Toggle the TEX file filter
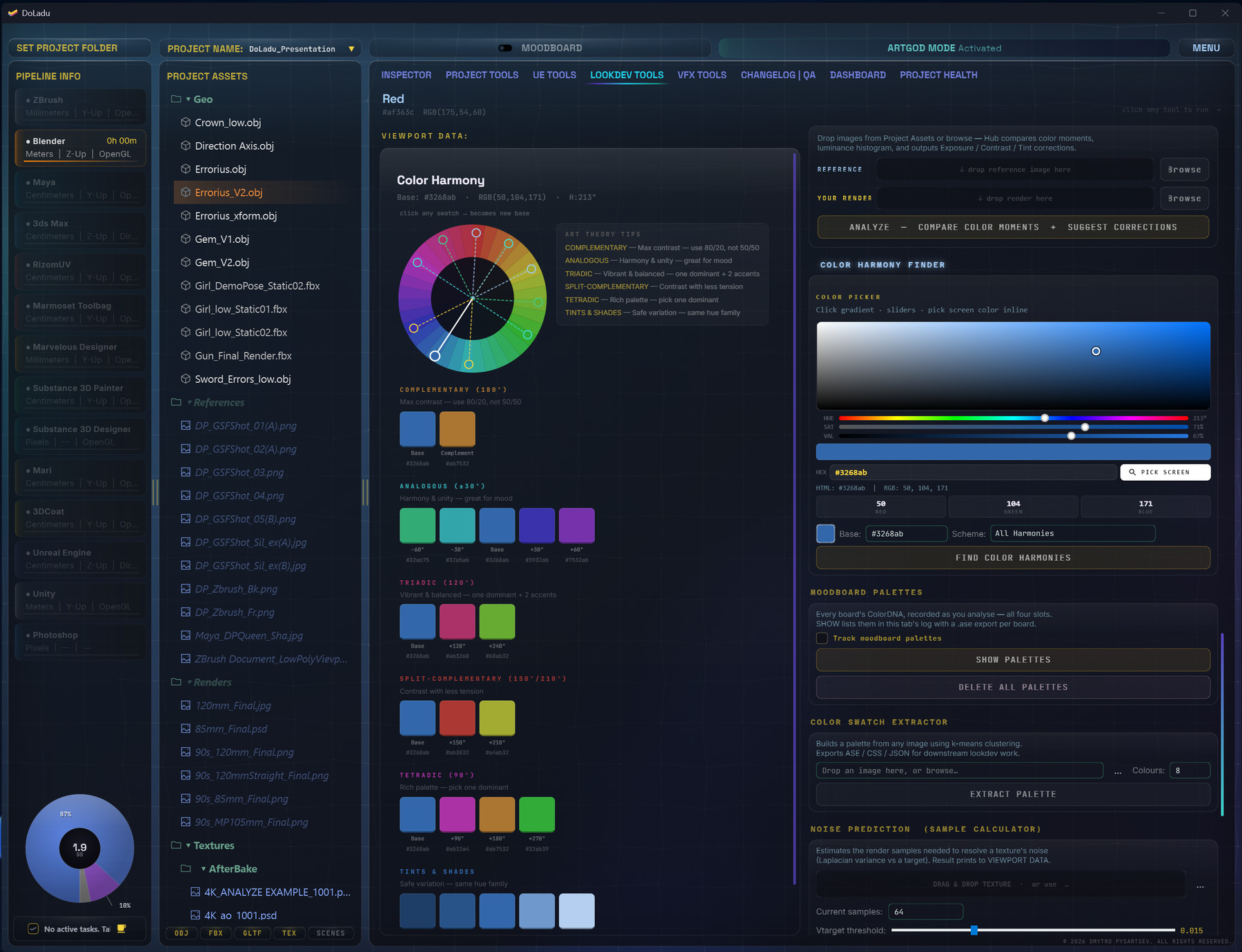Image resolution: width=1242 pixels, height=952 pixels. (289, 933)
